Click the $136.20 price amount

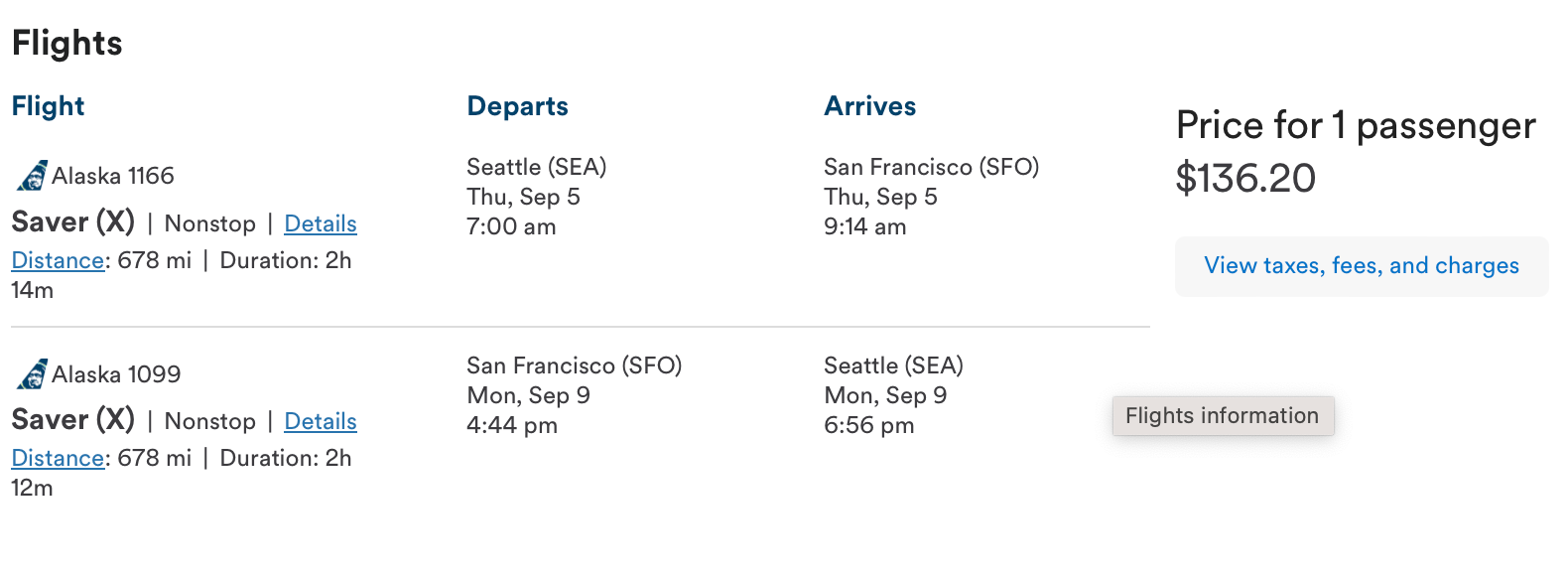tap(1245, 179)
